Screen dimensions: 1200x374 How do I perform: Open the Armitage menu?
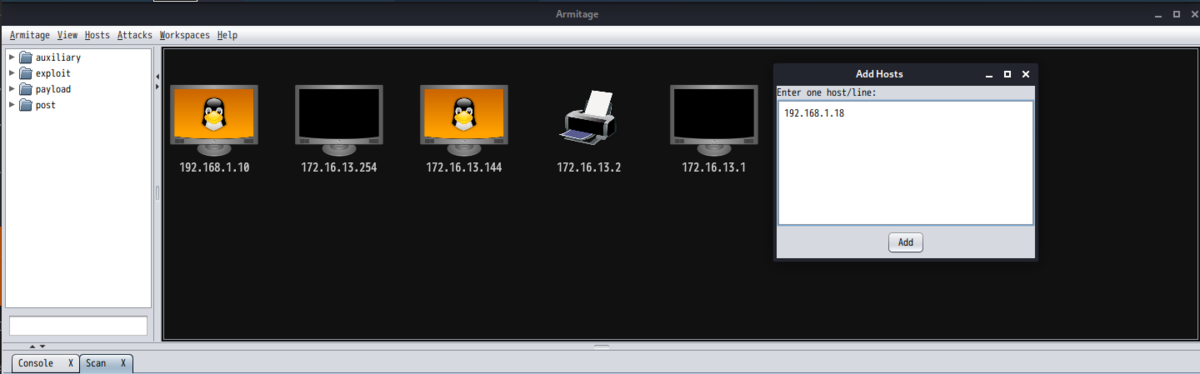29,35
